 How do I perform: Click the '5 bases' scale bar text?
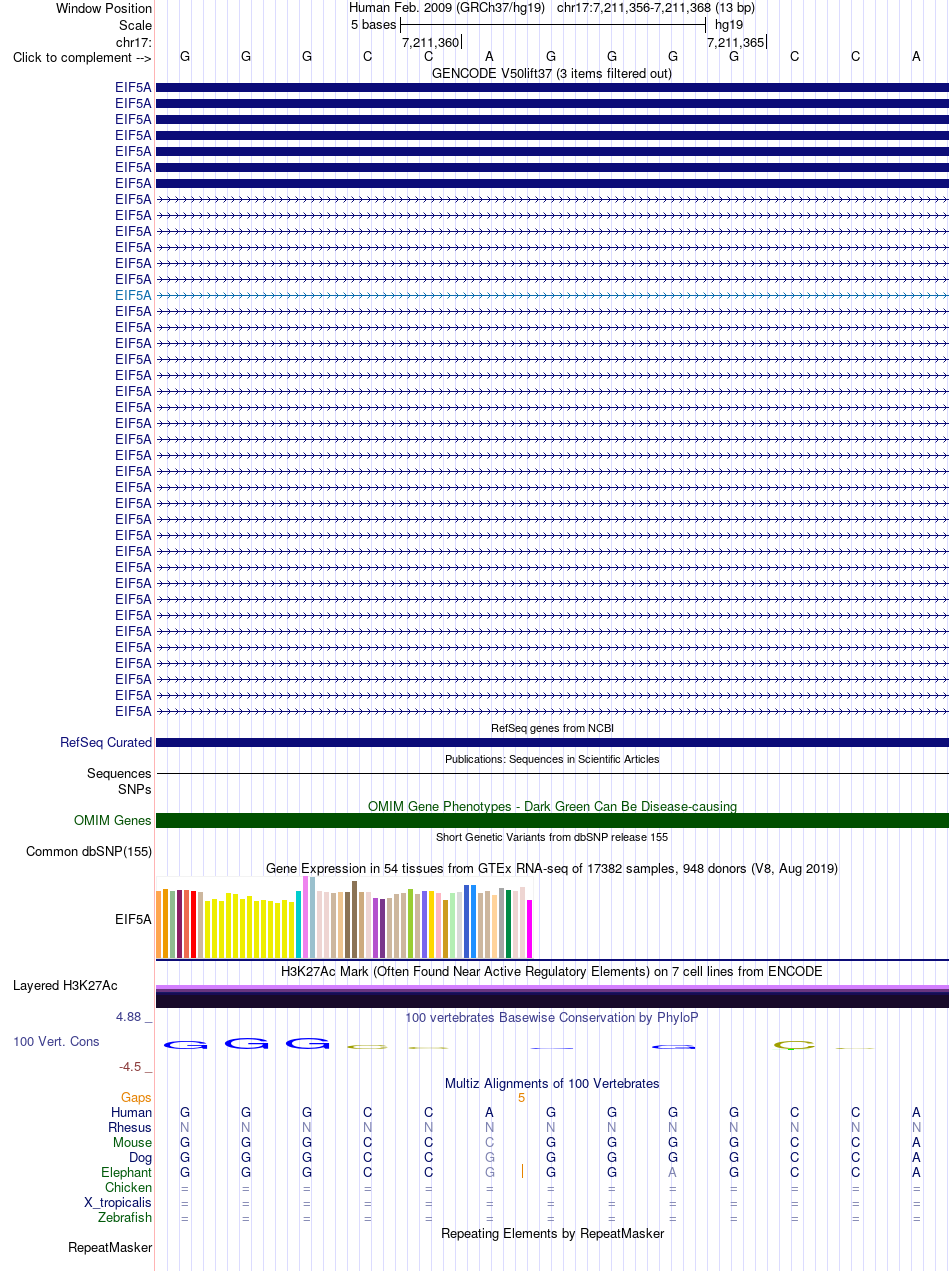click(373, 25)
